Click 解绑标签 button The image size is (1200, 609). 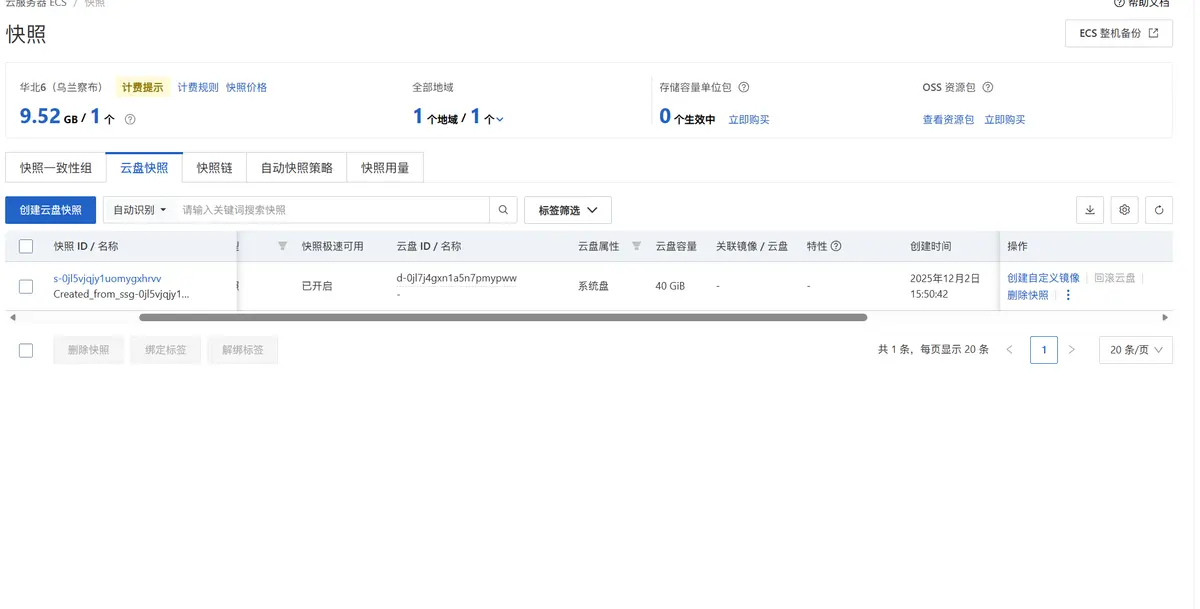click(x=242, y=350)
